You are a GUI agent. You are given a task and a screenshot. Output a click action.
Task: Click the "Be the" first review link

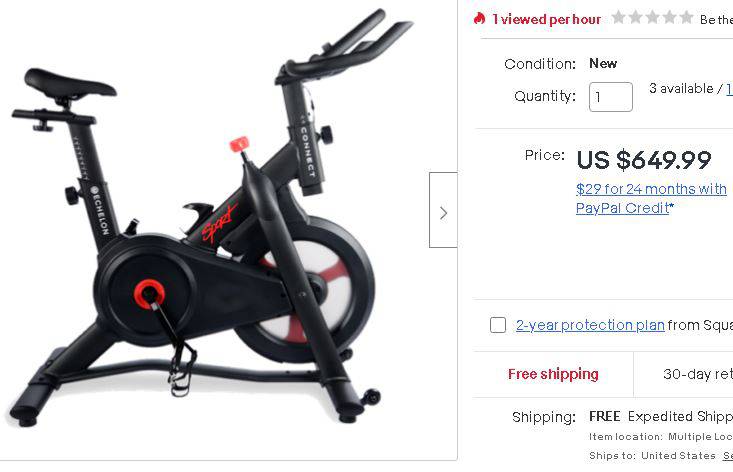716,20
